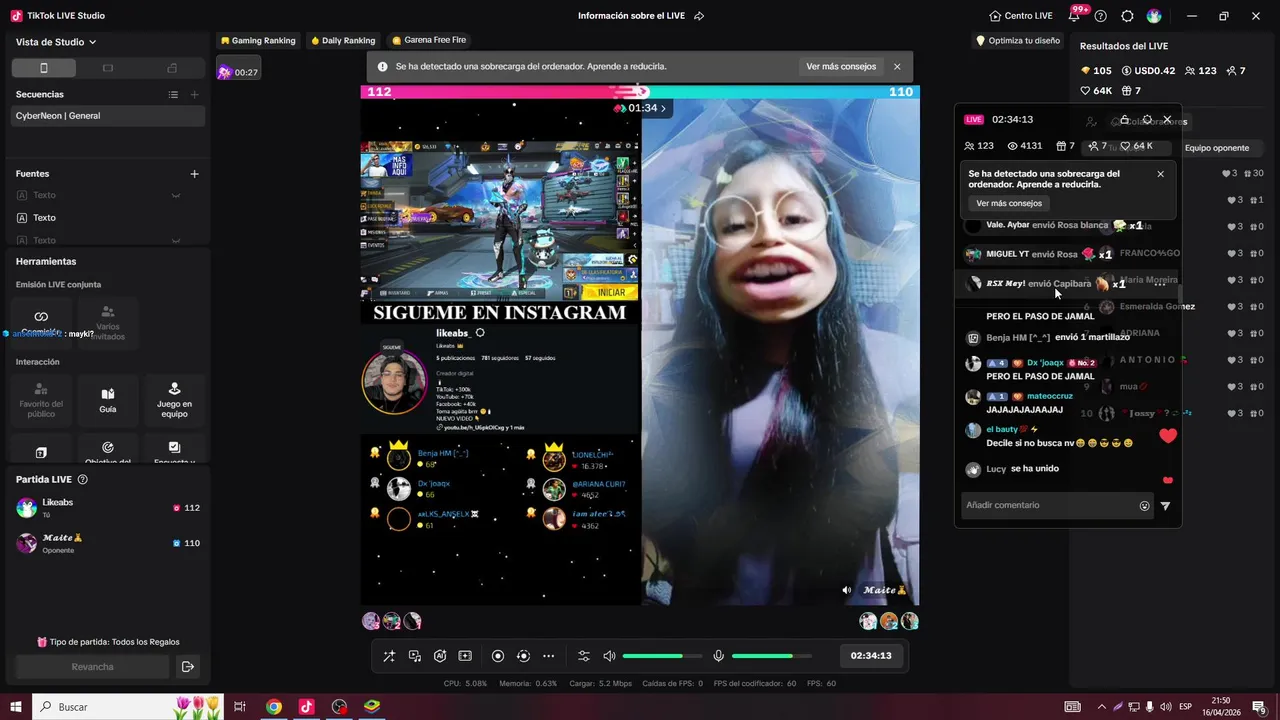Unlock the floating chat window lock
The height and width of the screenshot is (720, 1280).
(x=1125, y=120)
